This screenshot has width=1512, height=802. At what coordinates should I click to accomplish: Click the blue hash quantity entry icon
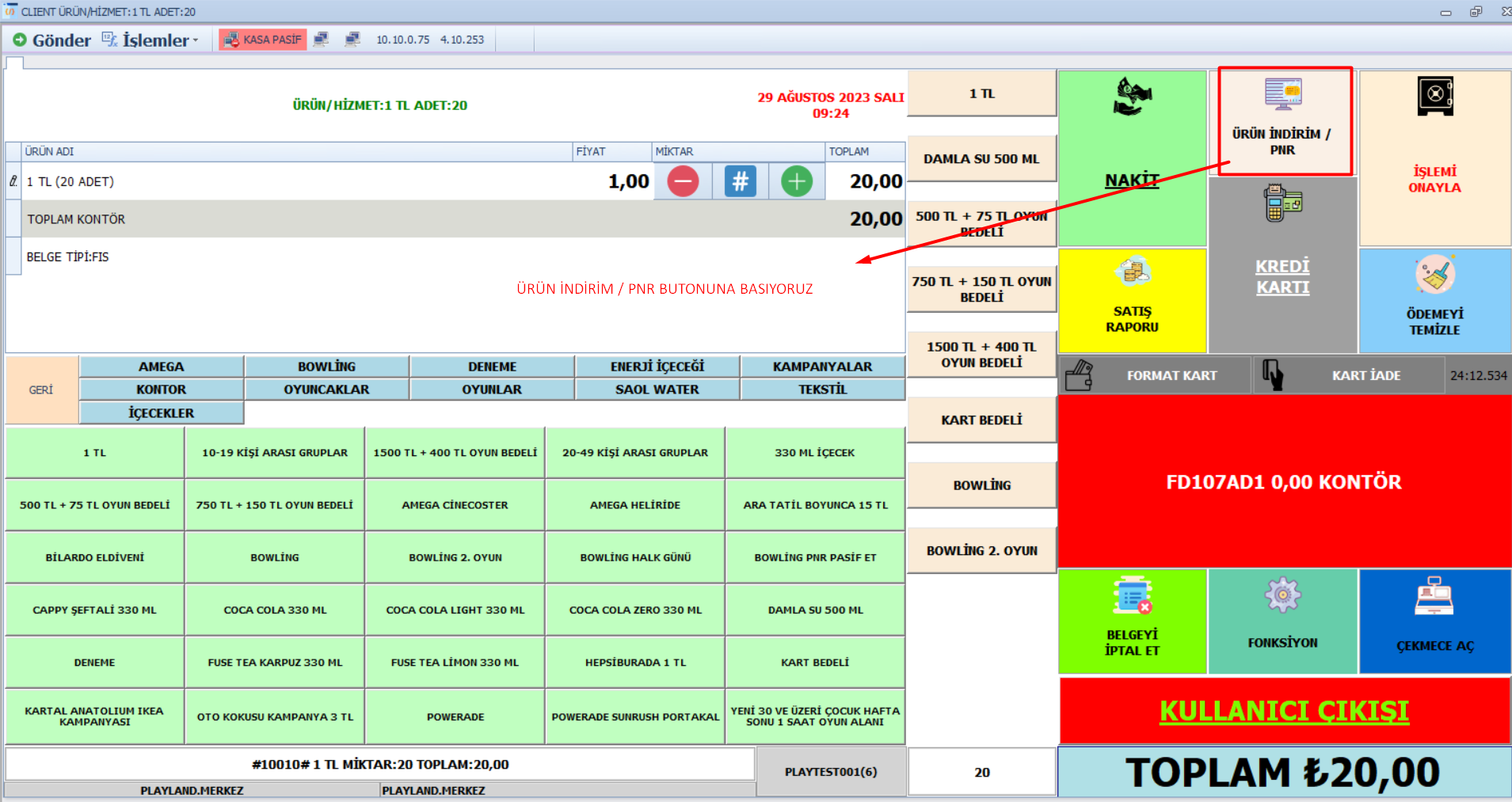tap(740, 181)
